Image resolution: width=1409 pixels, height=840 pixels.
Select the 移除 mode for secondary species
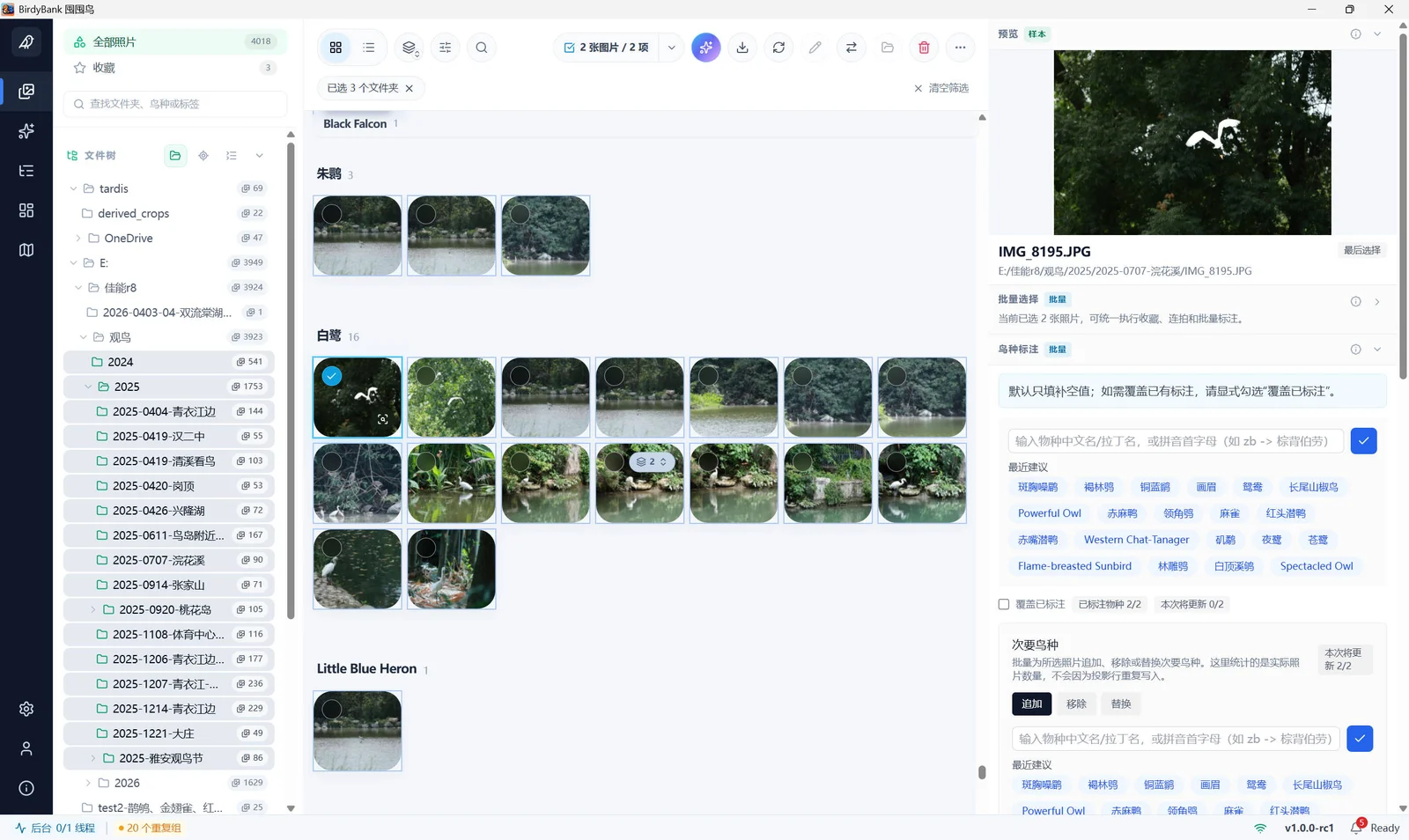coord(1076,704)
